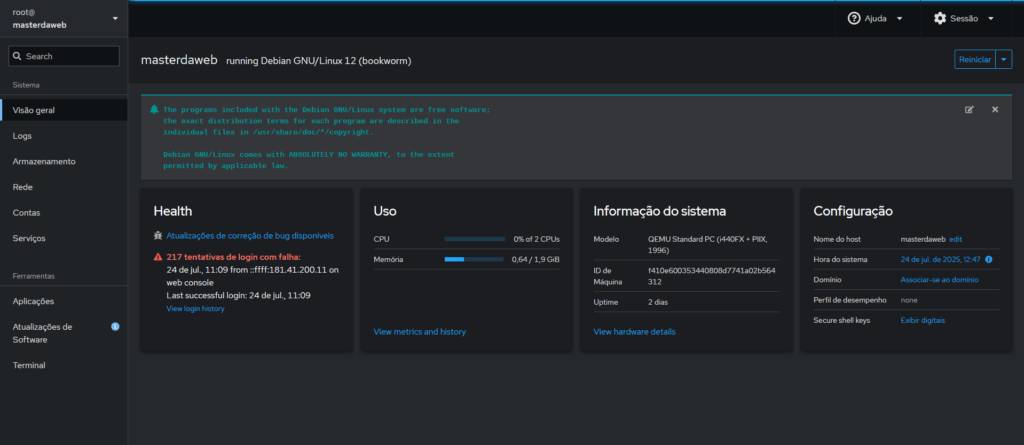Click Exibir digitais link

coord(923,320)
